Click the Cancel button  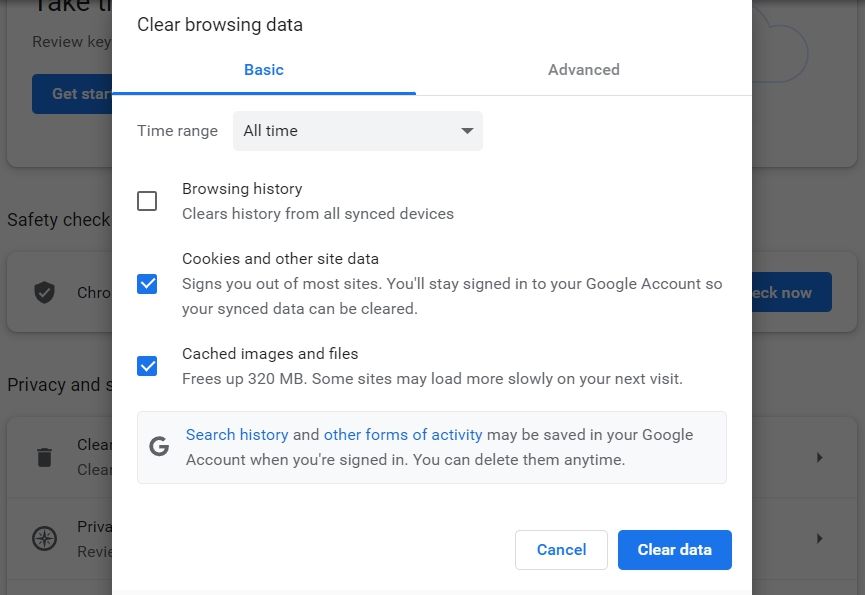pos(561,549)
